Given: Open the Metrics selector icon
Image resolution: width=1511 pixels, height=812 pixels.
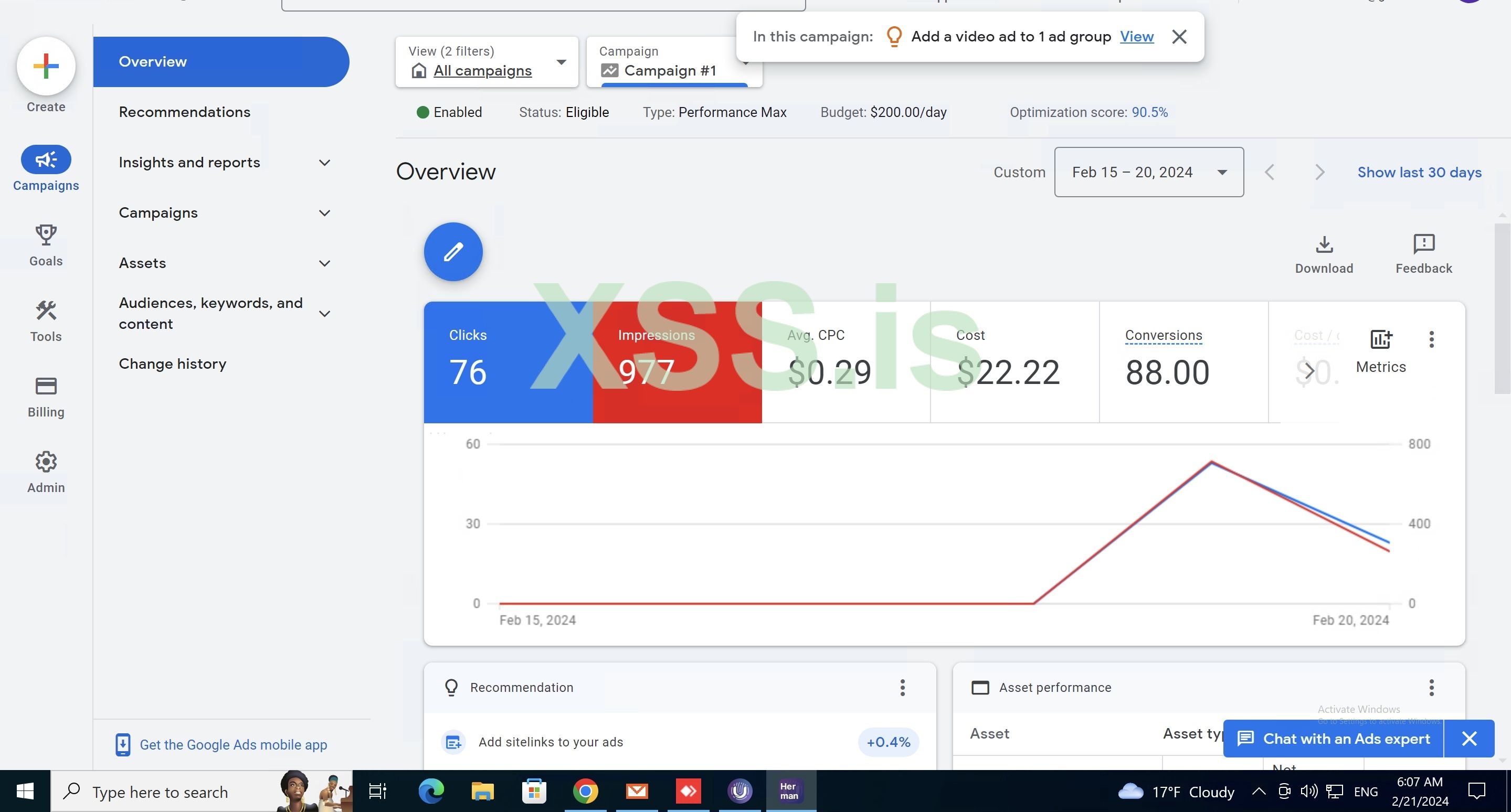Looking at the screenshot, I should point(1380,340).
